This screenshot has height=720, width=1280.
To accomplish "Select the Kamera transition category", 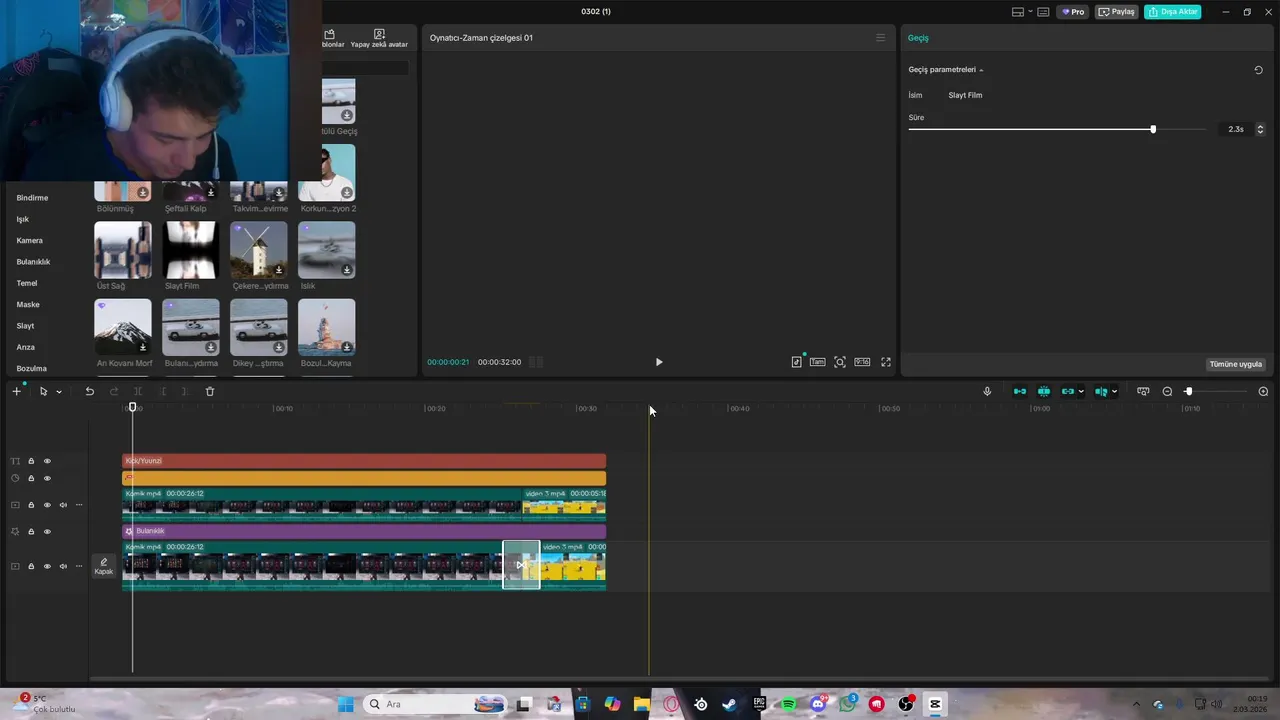I will 30,241.
